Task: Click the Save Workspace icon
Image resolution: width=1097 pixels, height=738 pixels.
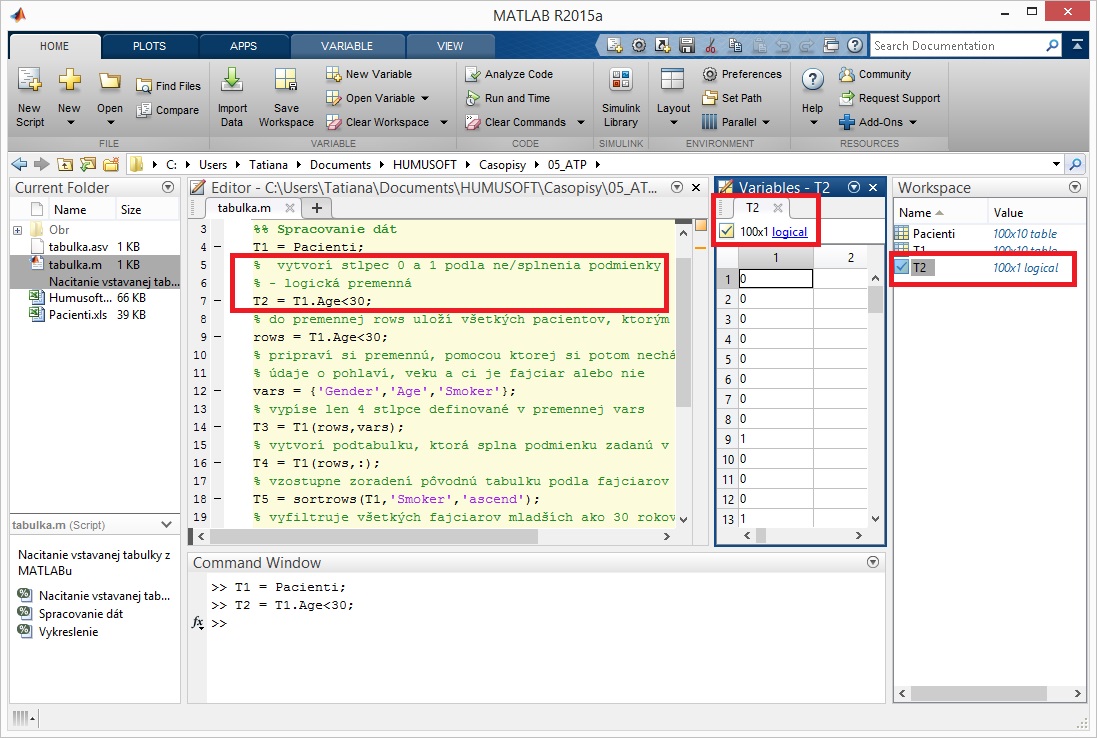Action: pyautogui.click(x=285, y=80)
